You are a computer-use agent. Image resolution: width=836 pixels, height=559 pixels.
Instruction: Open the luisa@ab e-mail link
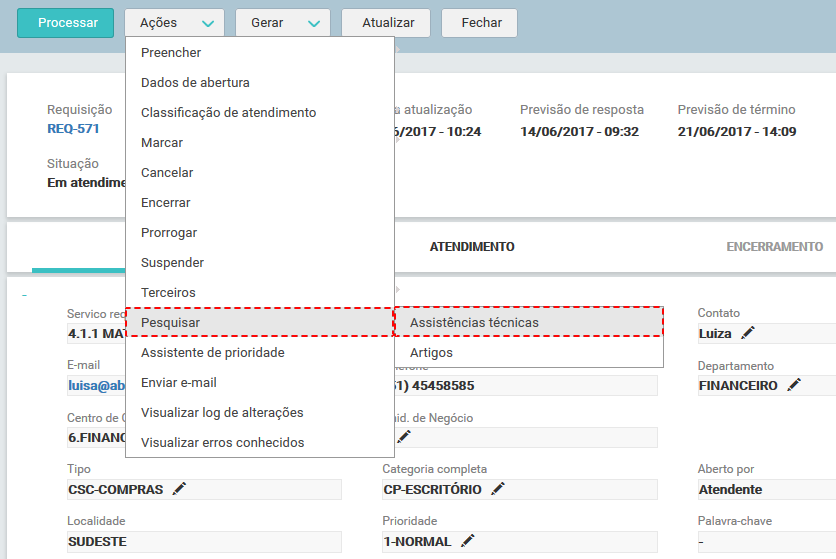[97, 385]
